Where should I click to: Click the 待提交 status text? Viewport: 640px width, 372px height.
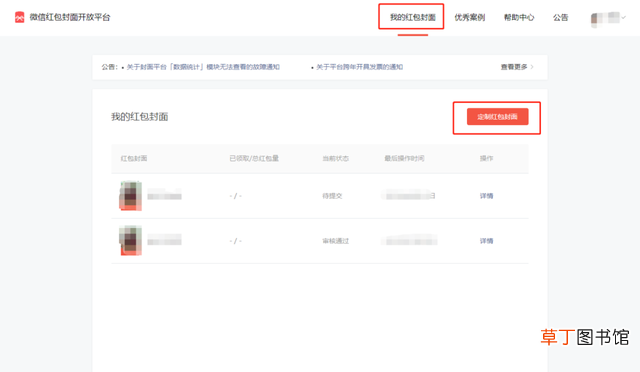click(x=332, y=196)
